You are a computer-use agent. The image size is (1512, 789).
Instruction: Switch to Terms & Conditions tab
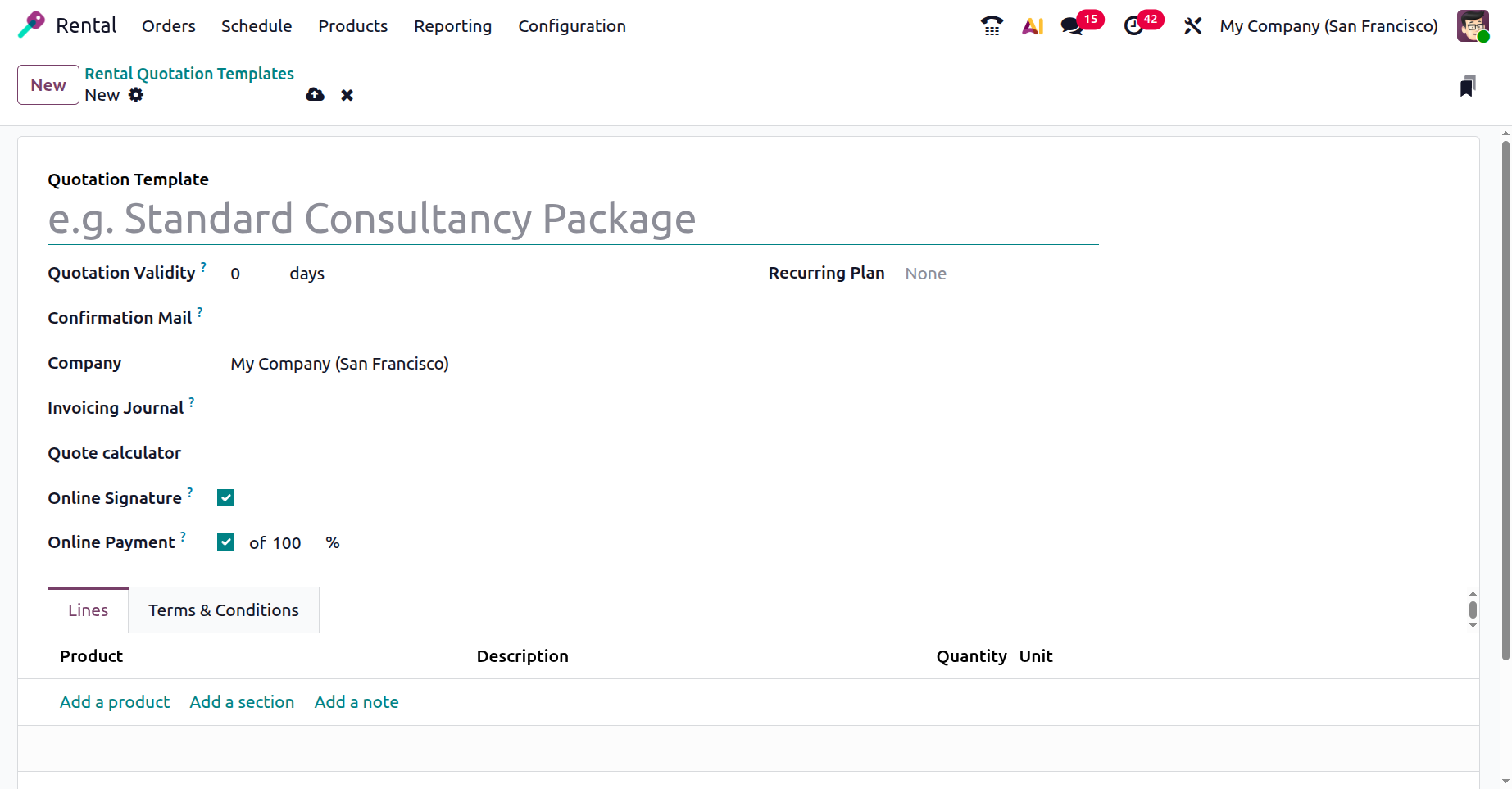pos(224,610)
